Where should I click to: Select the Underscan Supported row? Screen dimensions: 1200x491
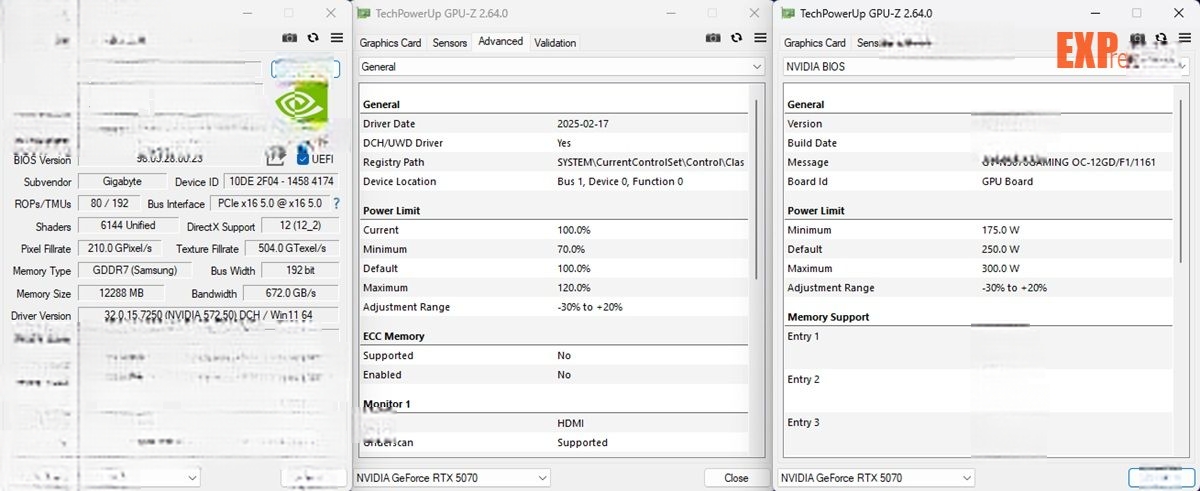click(x=553, y=442)
